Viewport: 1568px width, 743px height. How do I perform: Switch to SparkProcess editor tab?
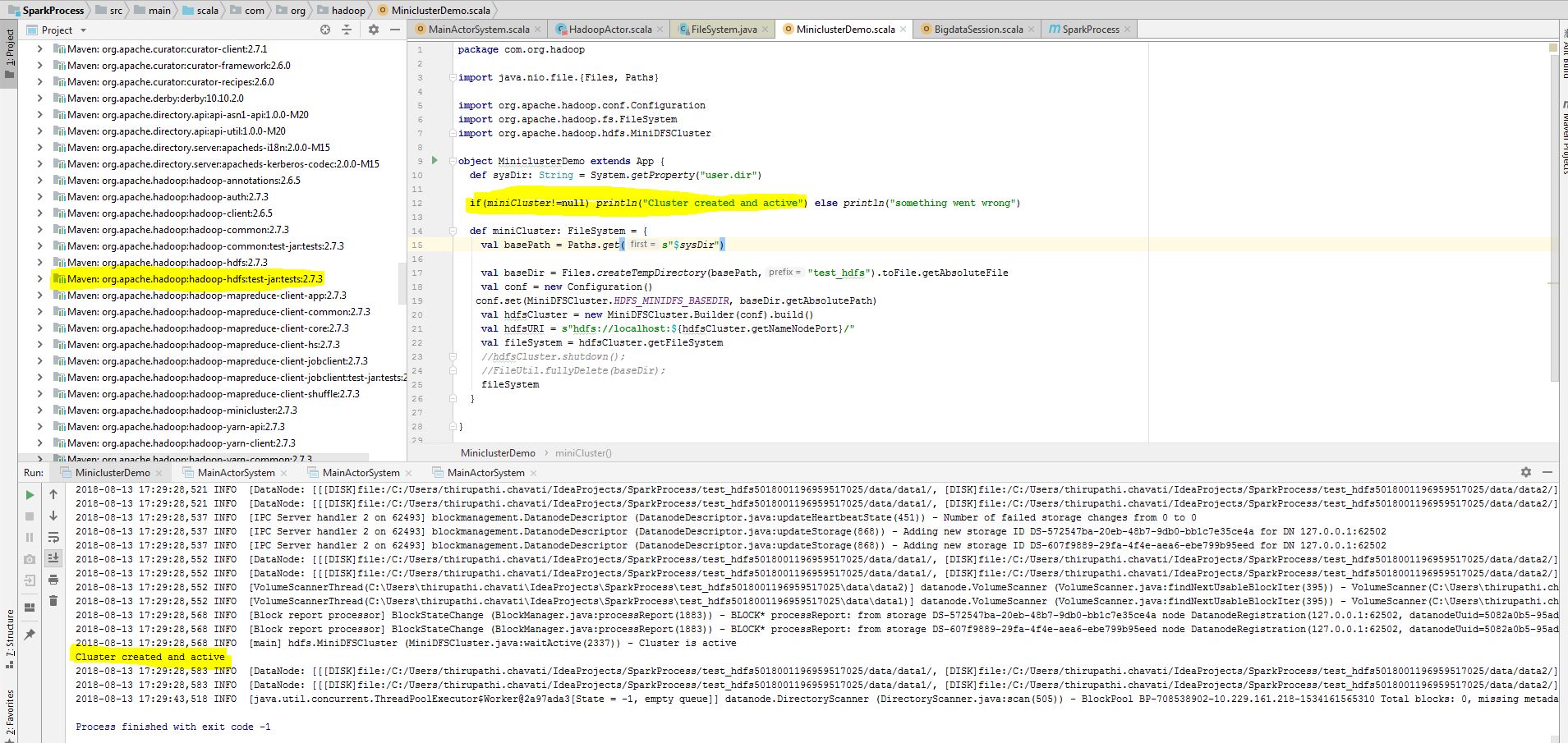pyautogui.click(x=1090, y=30)
